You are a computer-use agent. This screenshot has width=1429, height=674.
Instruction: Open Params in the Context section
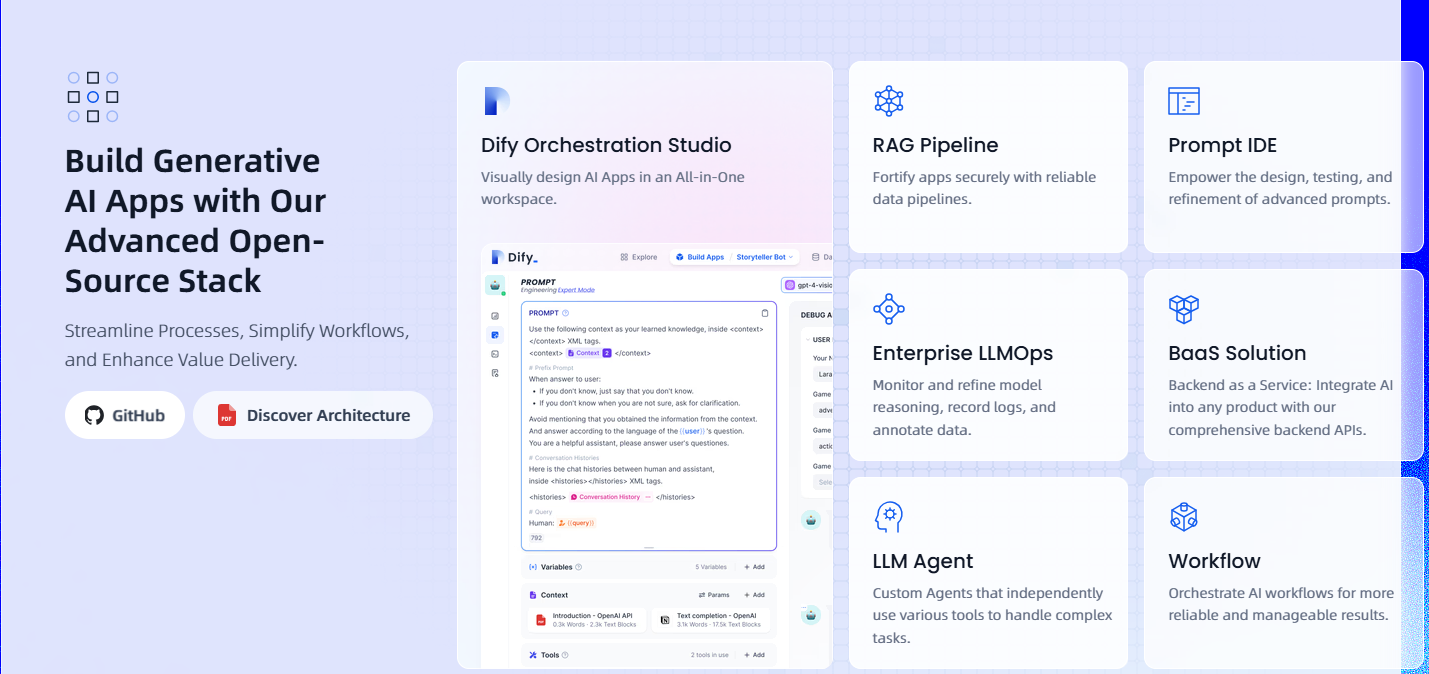pyautogui.click(x=713, y=595)
